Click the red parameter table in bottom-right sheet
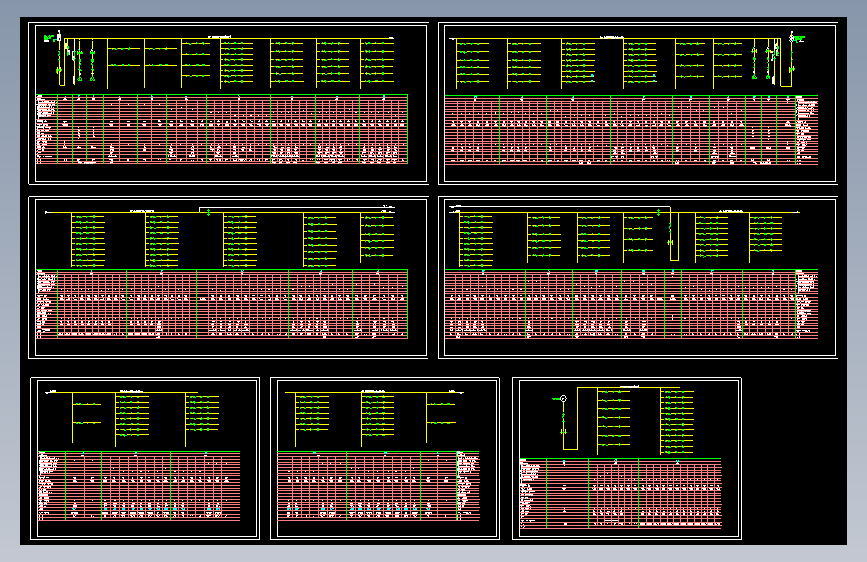This screenshot has height=562, width=867. tap(621, 493)
